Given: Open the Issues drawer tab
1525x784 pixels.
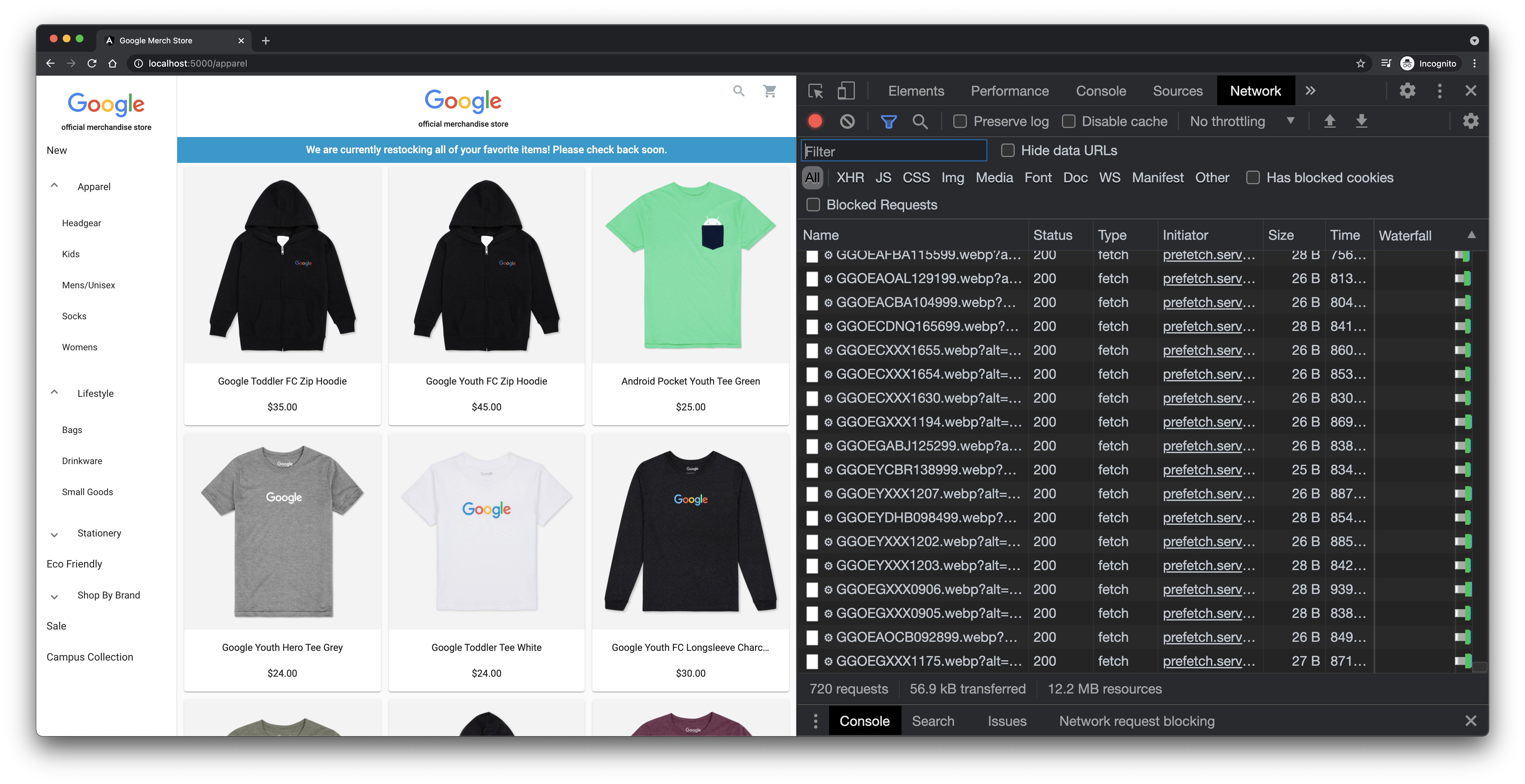Looking at the screenshot, I should click(x=1006, y=721).
